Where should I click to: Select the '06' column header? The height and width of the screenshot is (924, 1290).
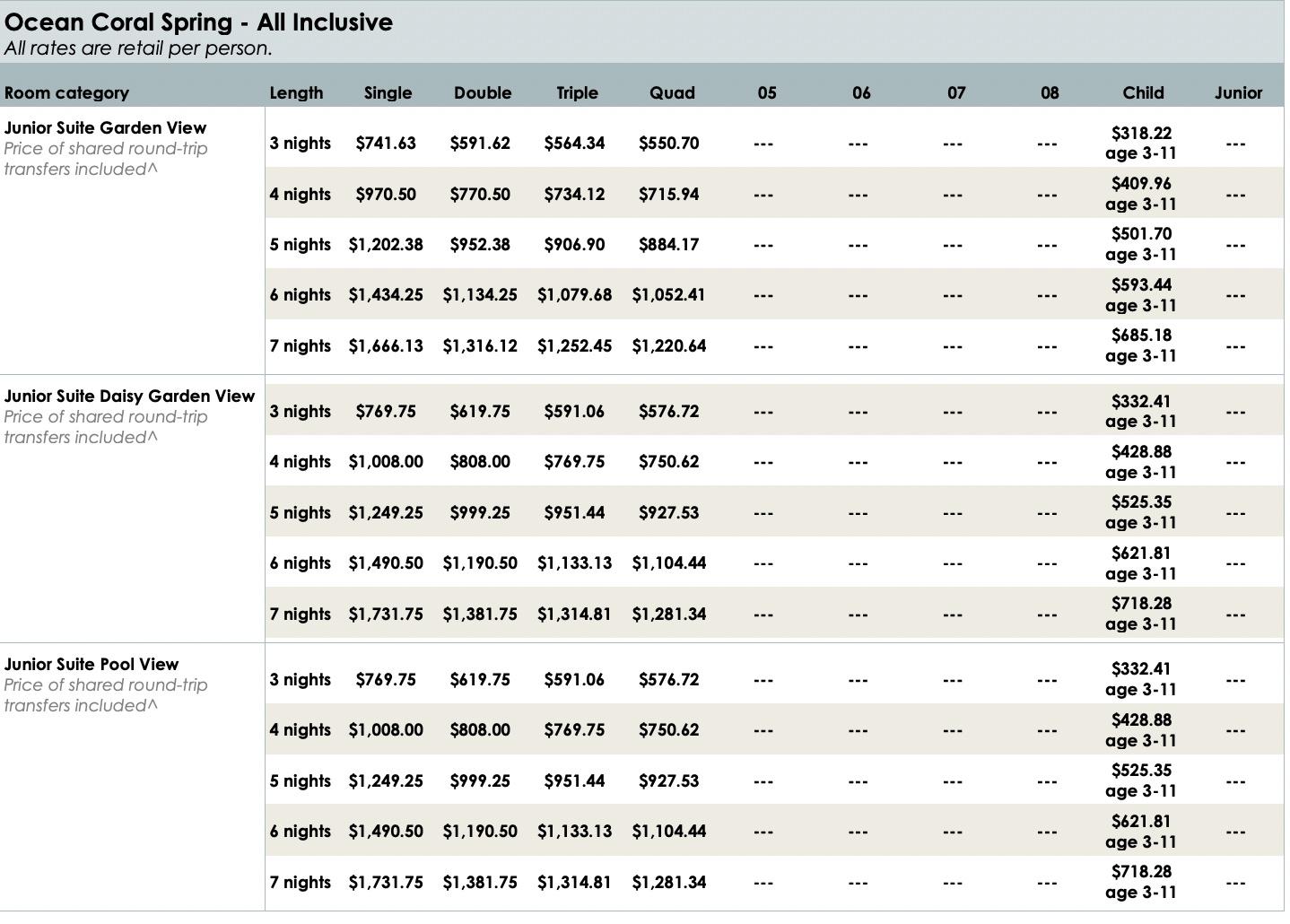(861, 92)
